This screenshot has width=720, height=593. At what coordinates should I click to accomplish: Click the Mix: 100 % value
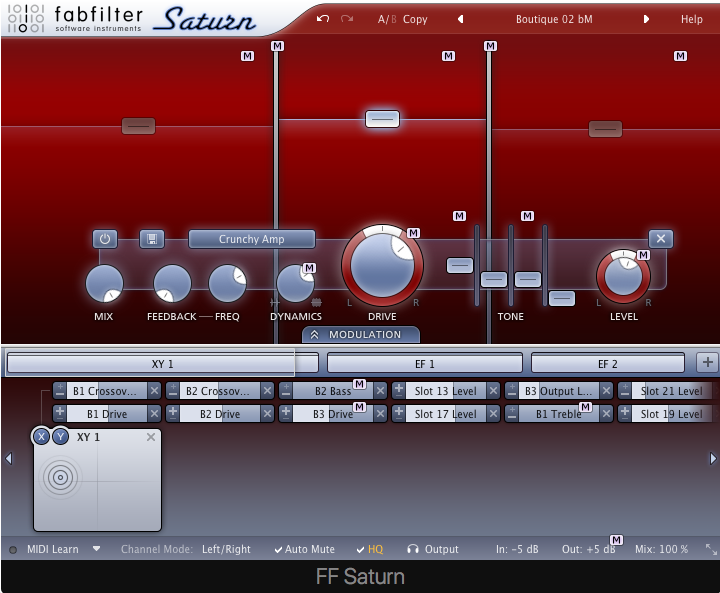tap(662, 549)
